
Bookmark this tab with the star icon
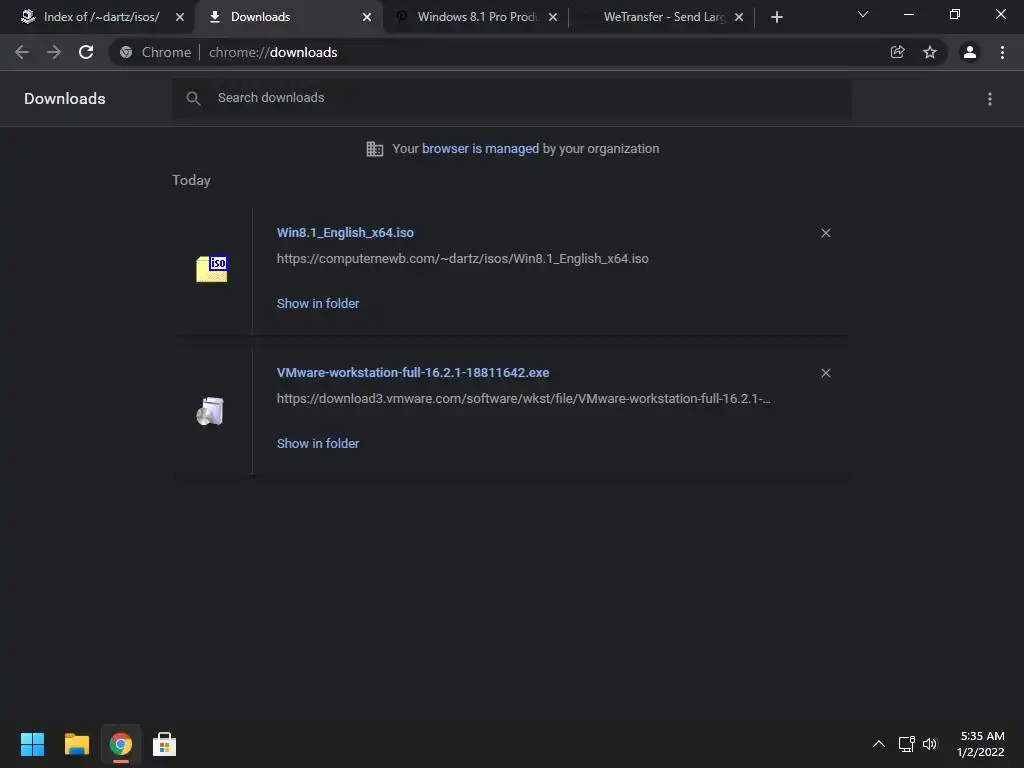click(x=930, y=52)
